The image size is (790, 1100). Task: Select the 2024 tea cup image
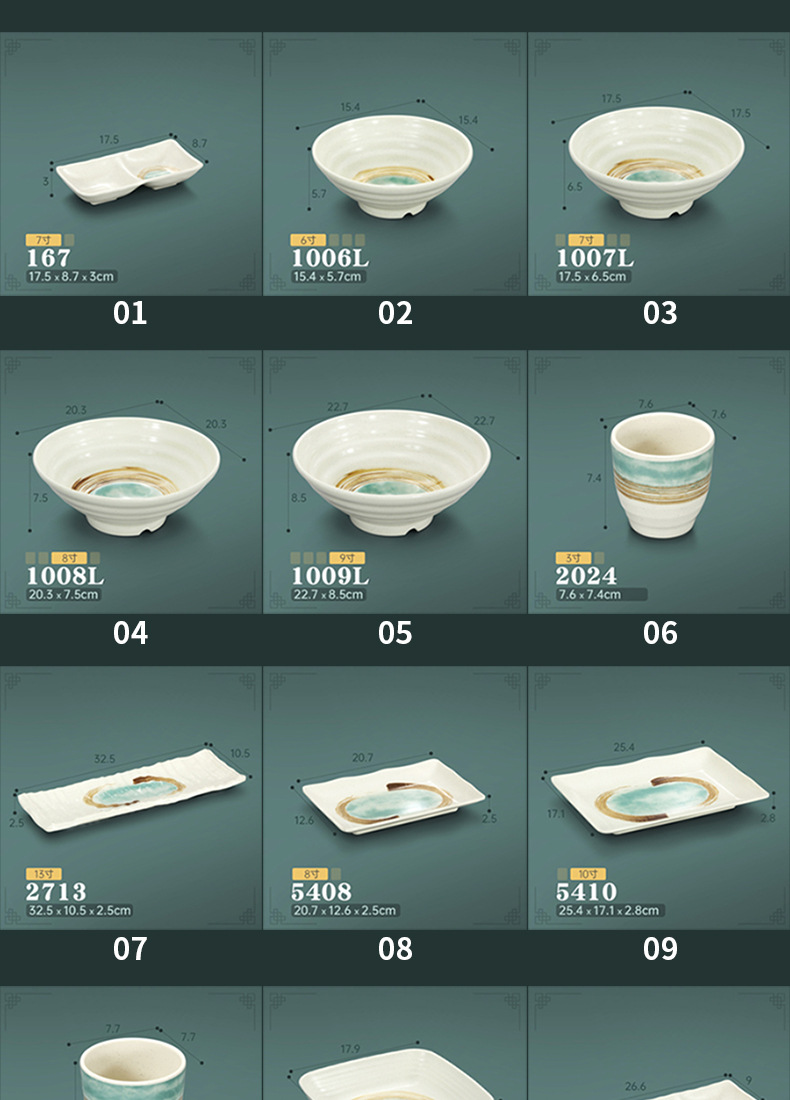(659, 482)
